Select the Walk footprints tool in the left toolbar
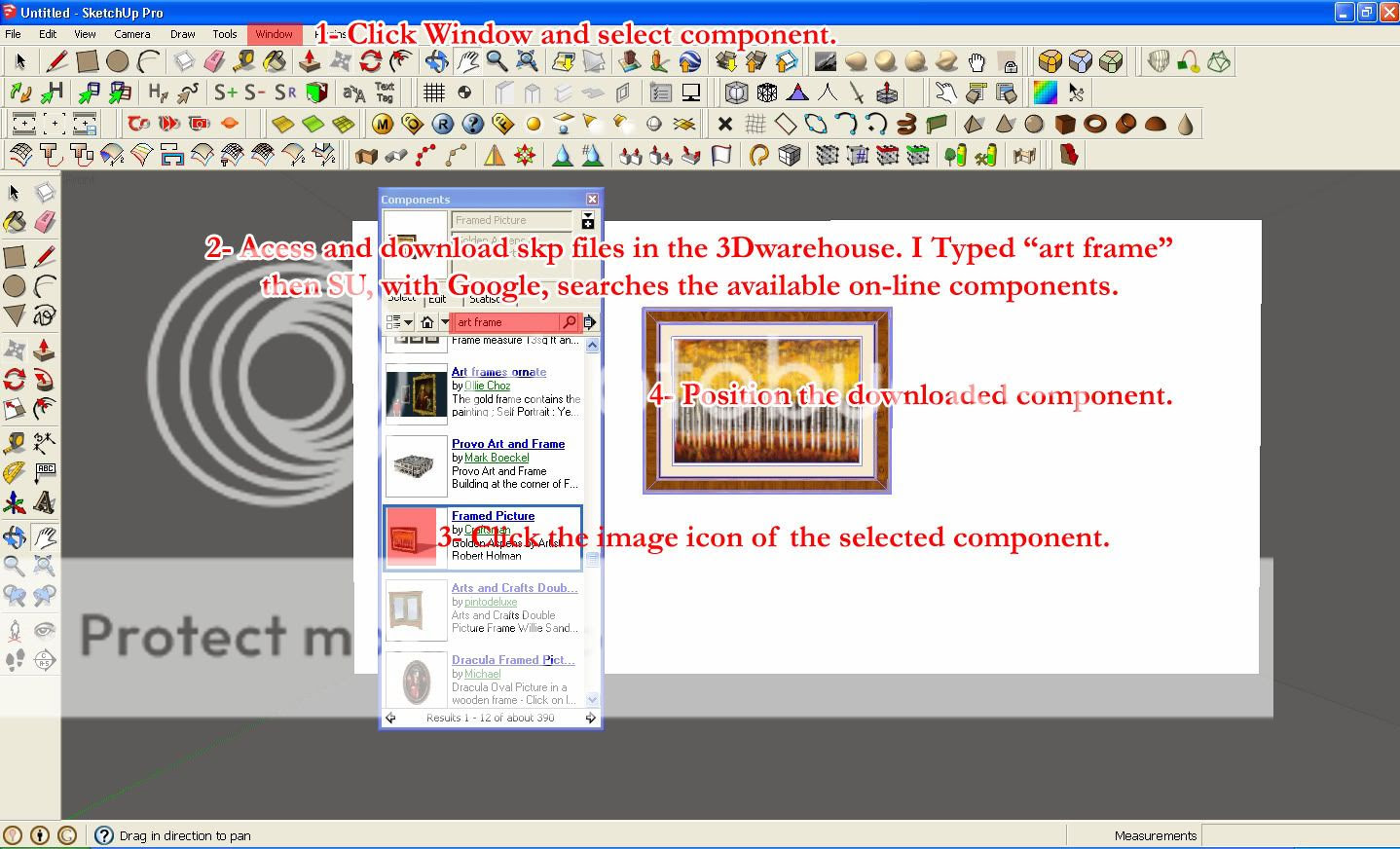Screen dimensions: 1400x849 tap(15, 660)
